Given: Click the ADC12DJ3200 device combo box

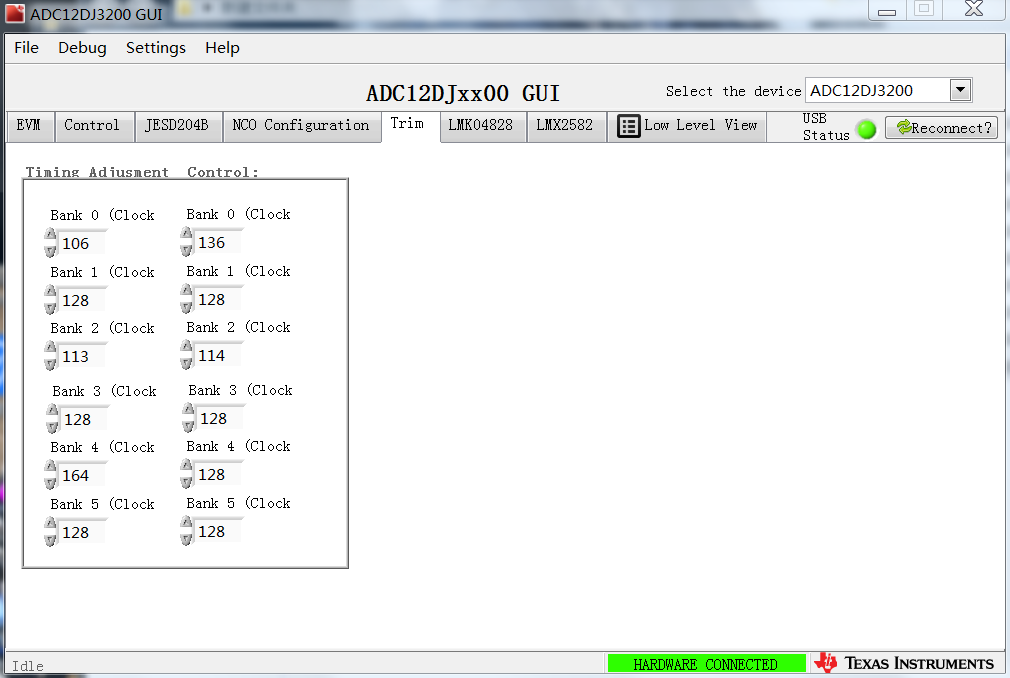Looking at the screenshot, I should (888, 90).
